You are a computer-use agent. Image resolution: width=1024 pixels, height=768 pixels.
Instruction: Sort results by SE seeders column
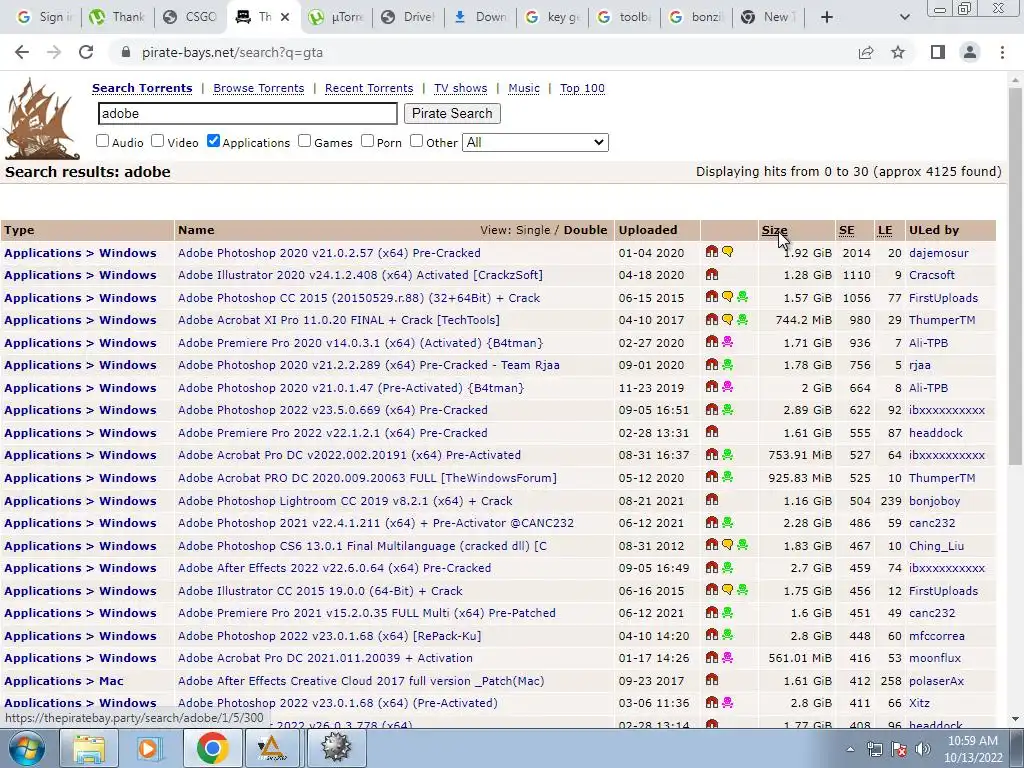click(x=846, y=230)
